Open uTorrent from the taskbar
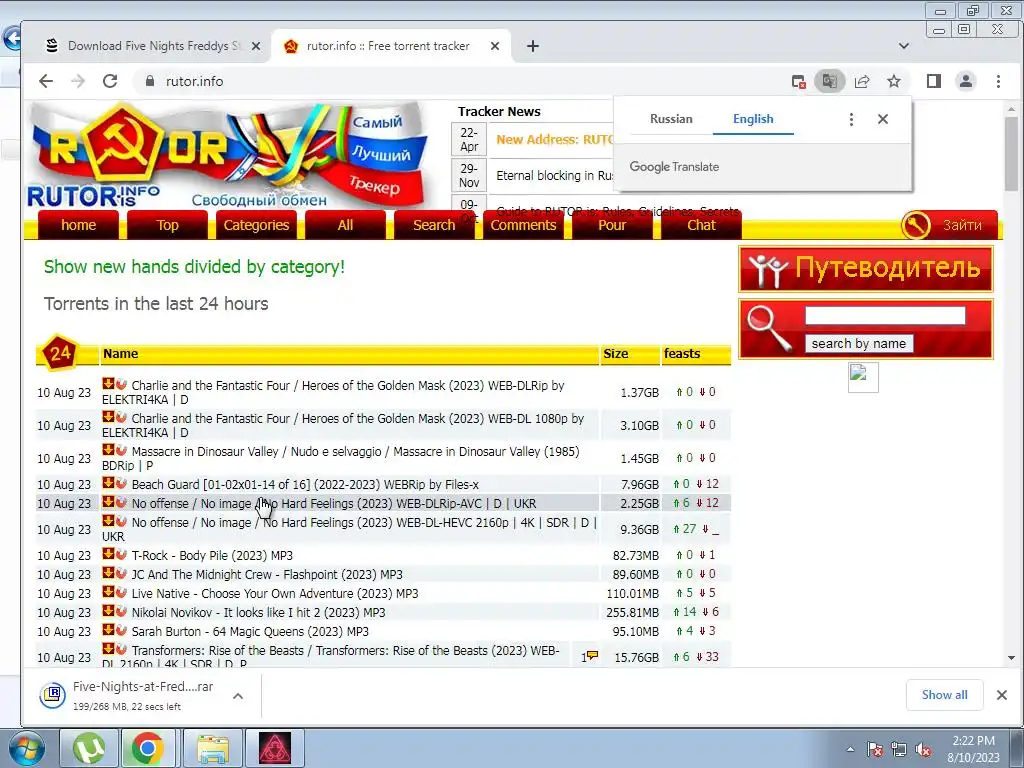This screenshot has width=1024, height=768. [x=88, y=748]
